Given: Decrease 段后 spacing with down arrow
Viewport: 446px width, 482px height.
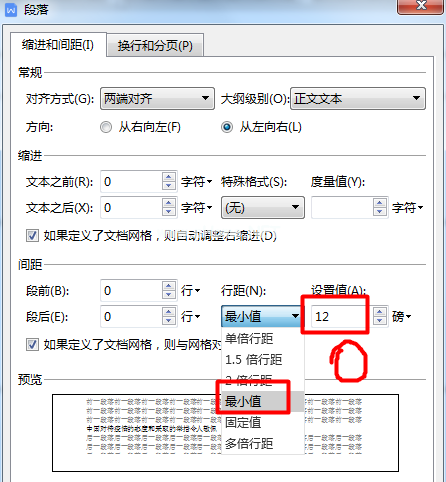Looking at the screenshot, I should [169, 321].
